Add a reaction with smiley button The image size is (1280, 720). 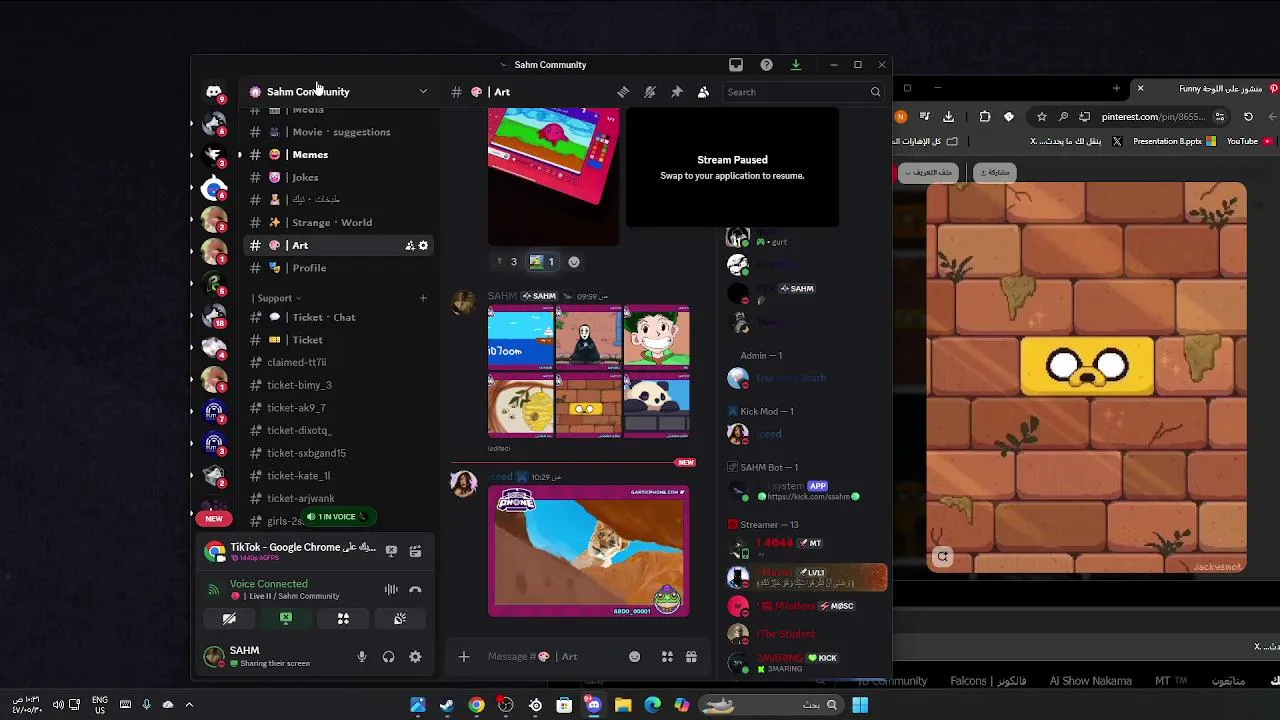pyautogui.click(x=574, y=262)
